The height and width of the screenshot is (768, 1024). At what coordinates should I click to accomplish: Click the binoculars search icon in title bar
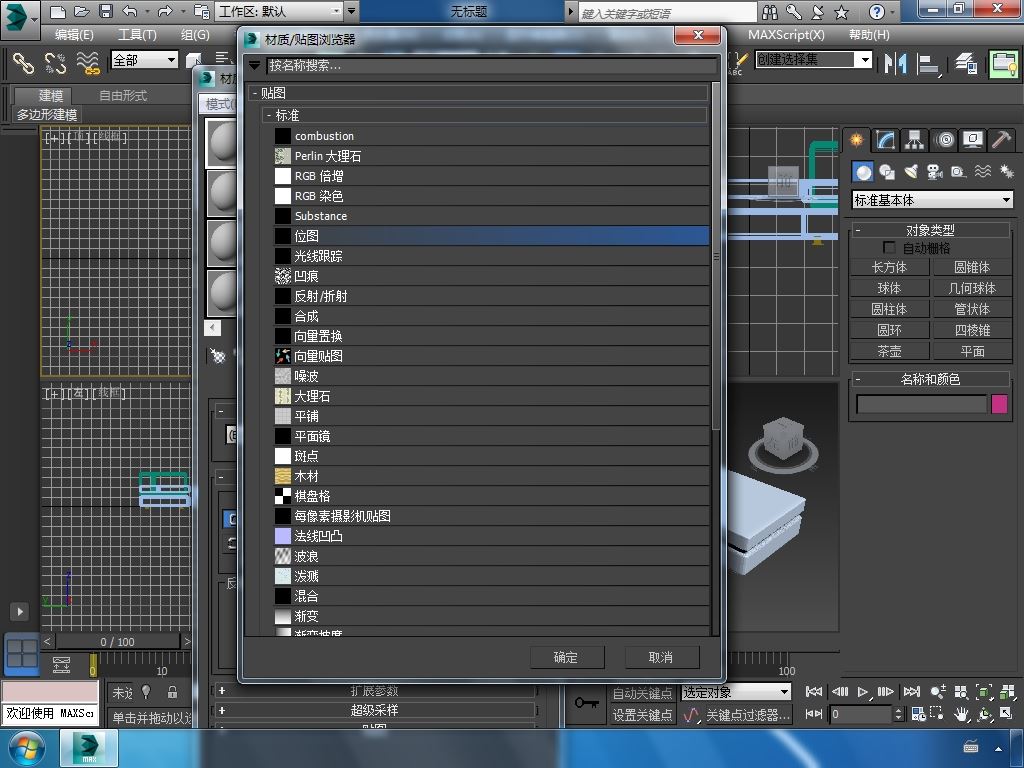coord(770,12)
